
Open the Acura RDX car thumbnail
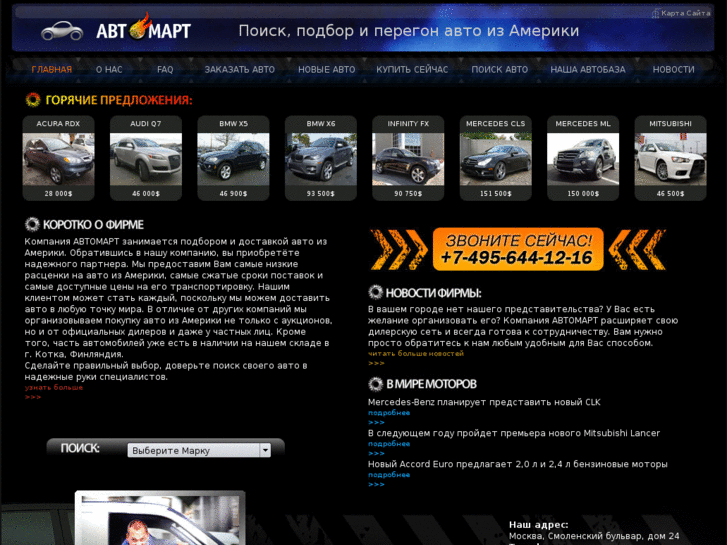click(58, 159)
